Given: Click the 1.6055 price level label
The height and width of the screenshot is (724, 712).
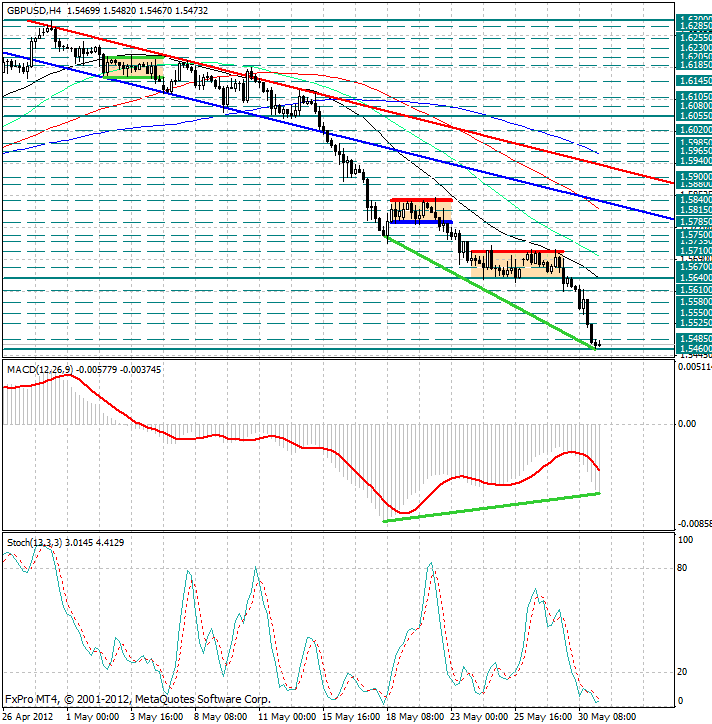Looking at the screenshot, I should point(694,115).
